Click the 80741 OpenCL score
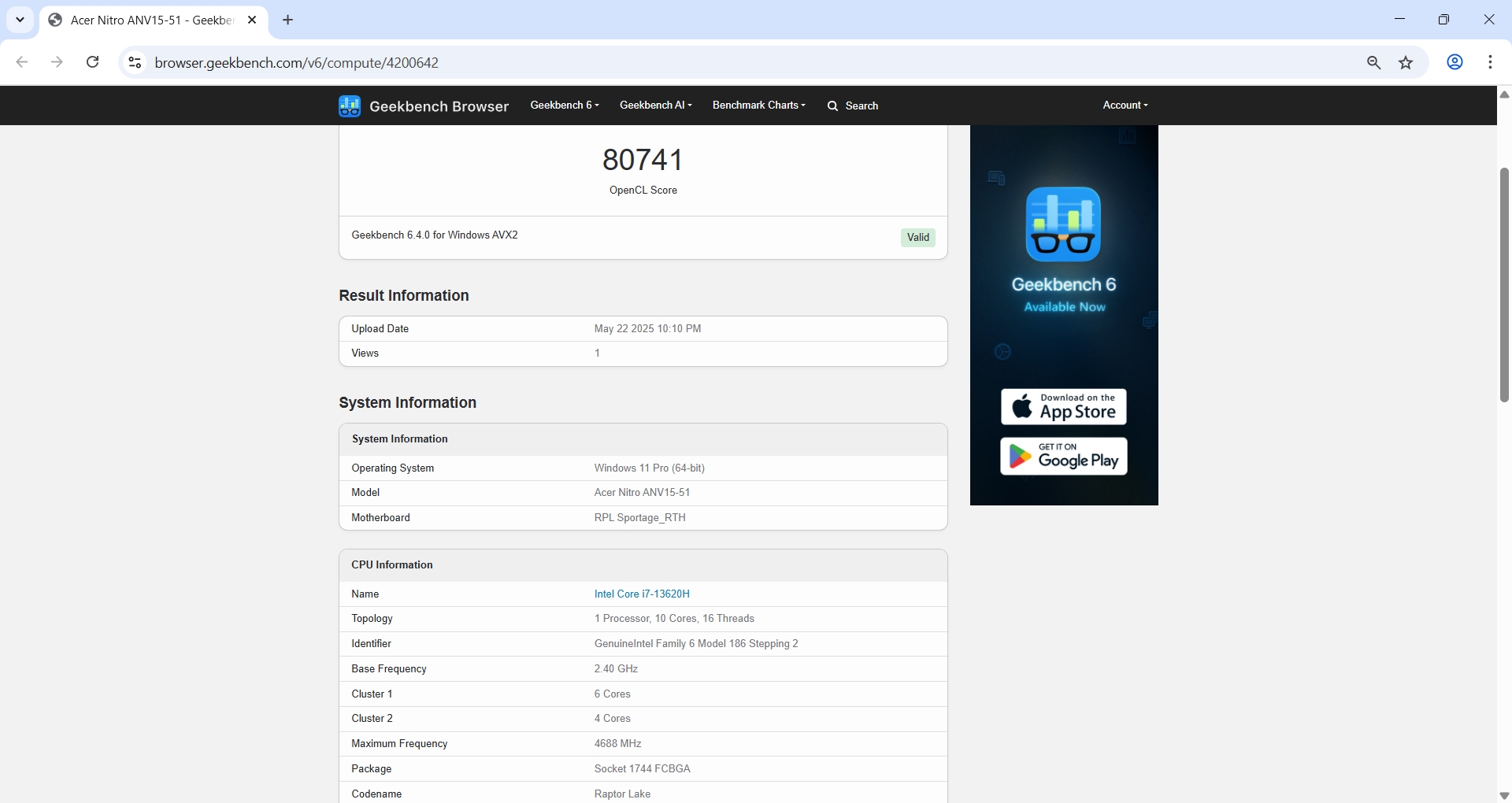Image resolution: width=1512 pixels, height=803 pixels. [x=643, y=160]
